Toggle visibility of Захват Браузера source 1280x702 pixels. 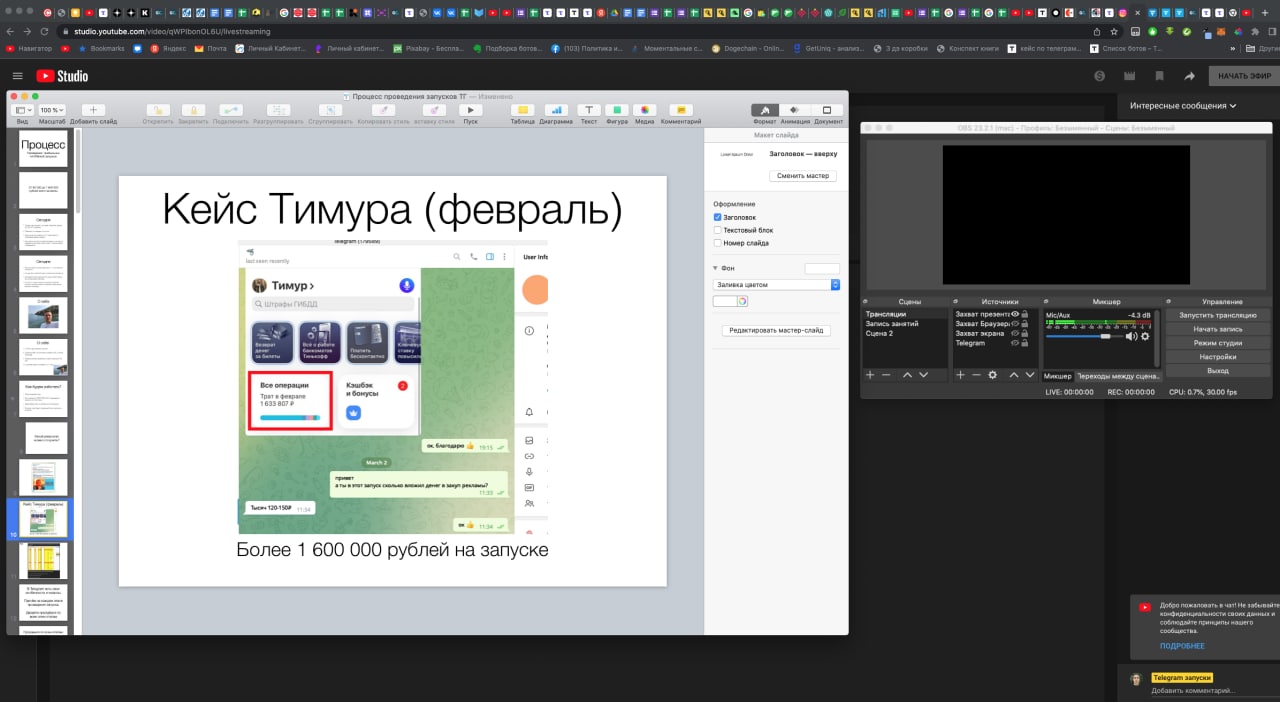click(x=1015, y=324)
